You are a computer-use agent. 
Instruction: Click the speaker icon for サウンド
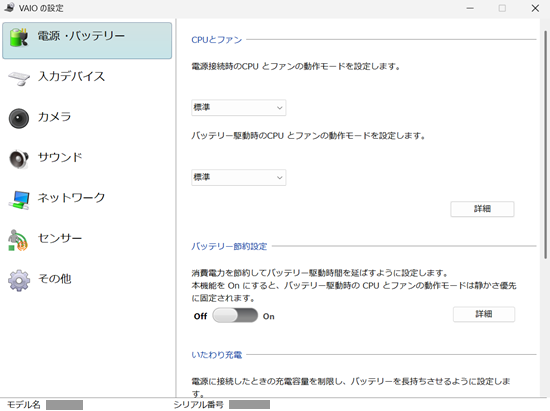pyautogui.click(x=19, y=159)
